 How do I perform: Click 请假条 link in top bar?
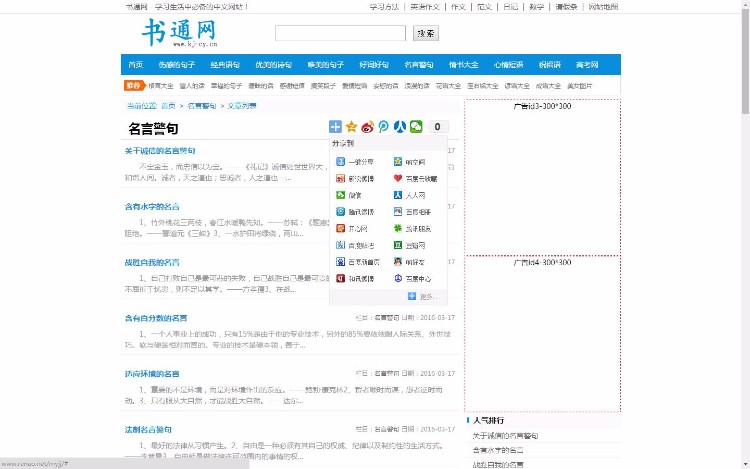point(566,7)
